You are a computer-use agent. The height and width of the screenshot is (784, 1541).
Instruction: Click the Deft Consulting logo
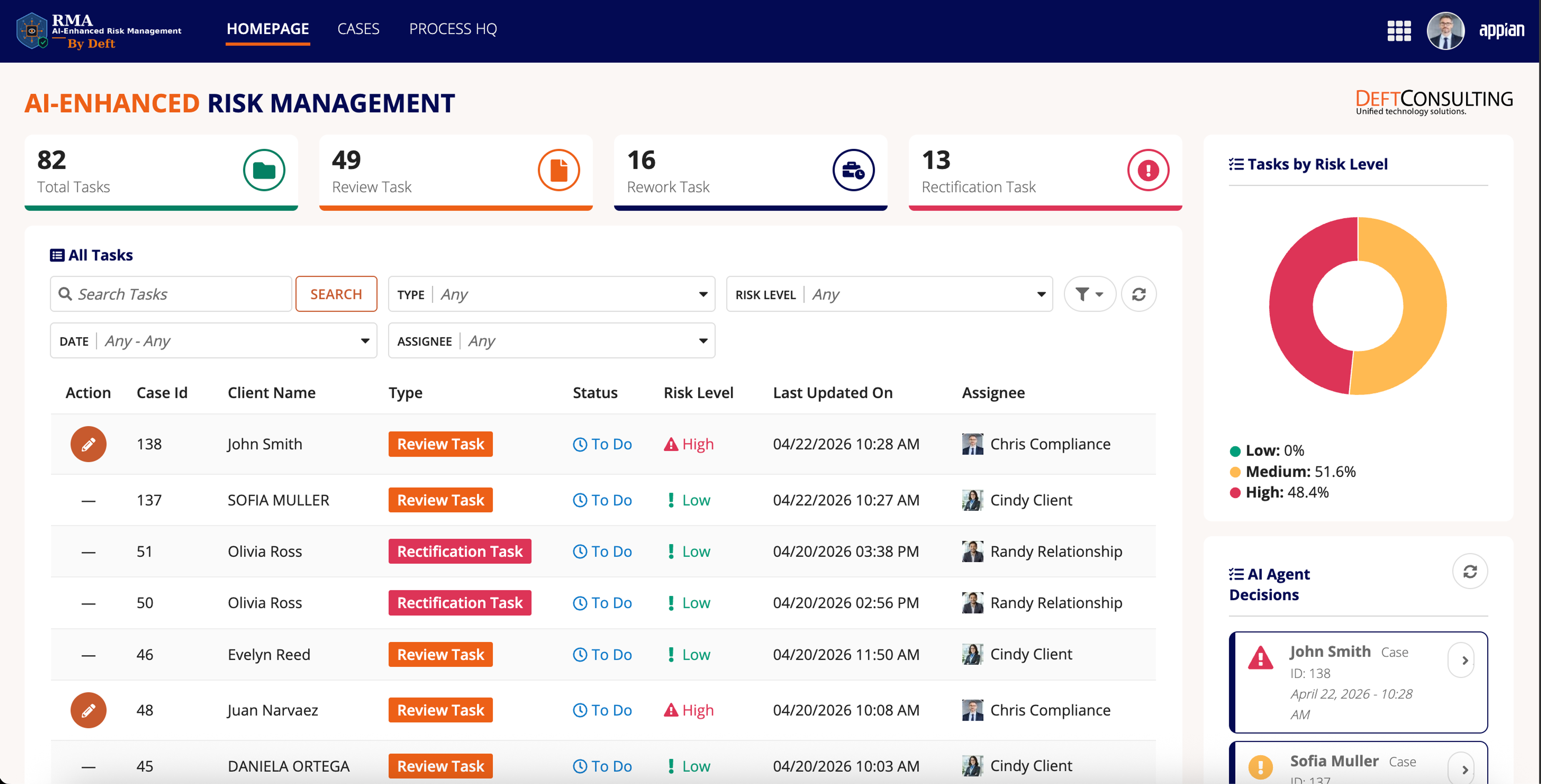pos(1434,102)
